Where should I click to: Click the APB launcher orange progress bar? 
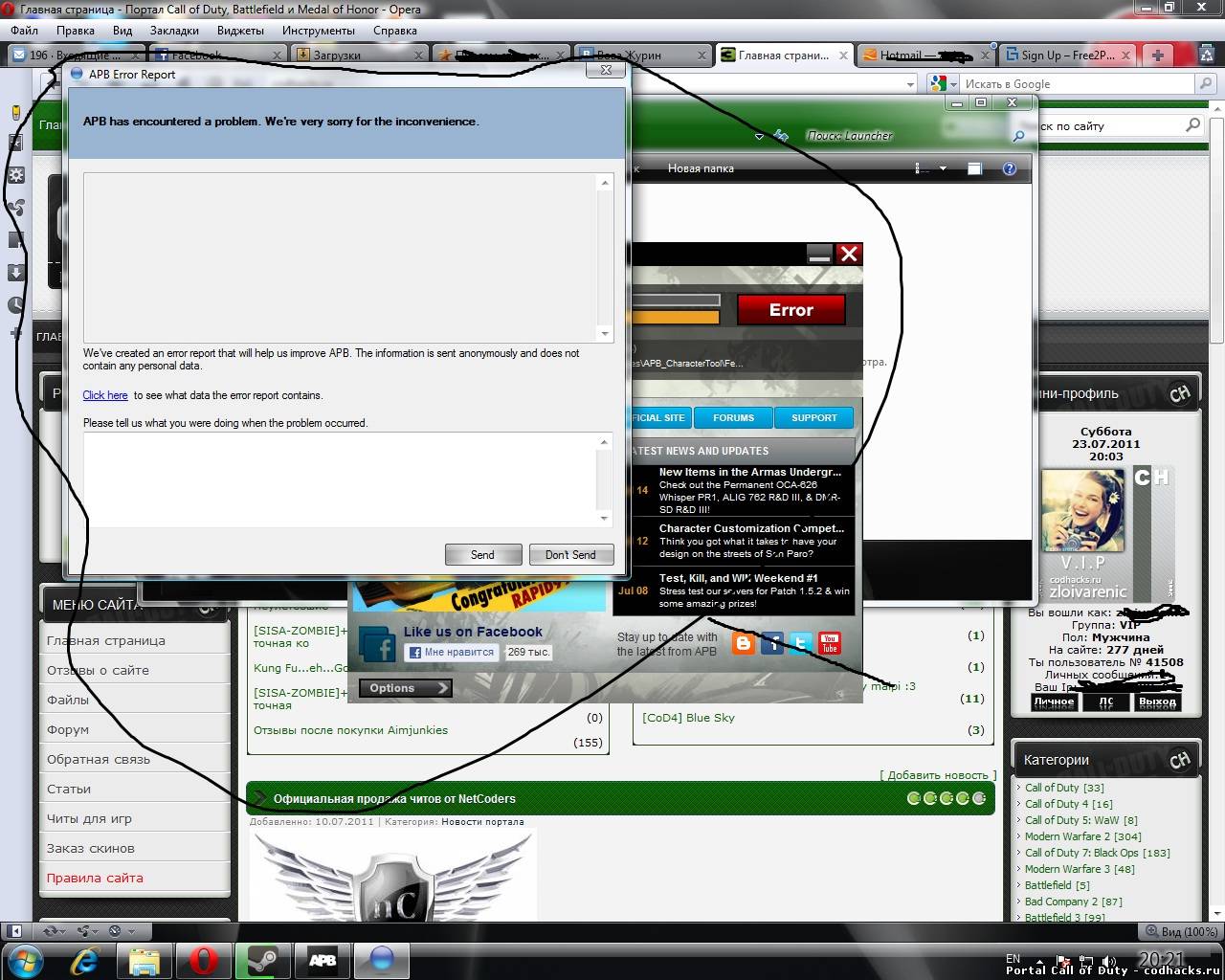tap(675, 317)
